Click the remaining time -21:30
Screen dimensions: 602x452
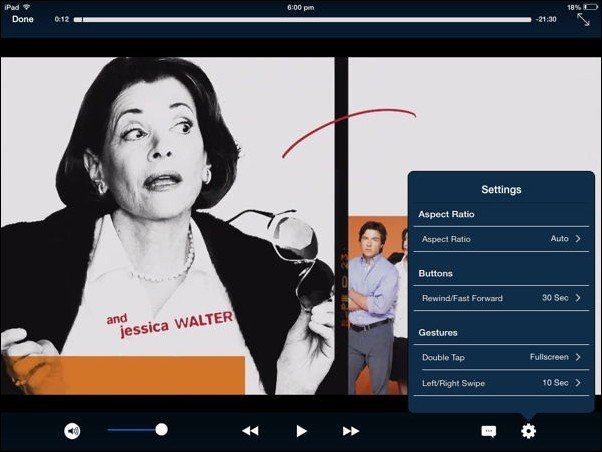tap(546, 19)
